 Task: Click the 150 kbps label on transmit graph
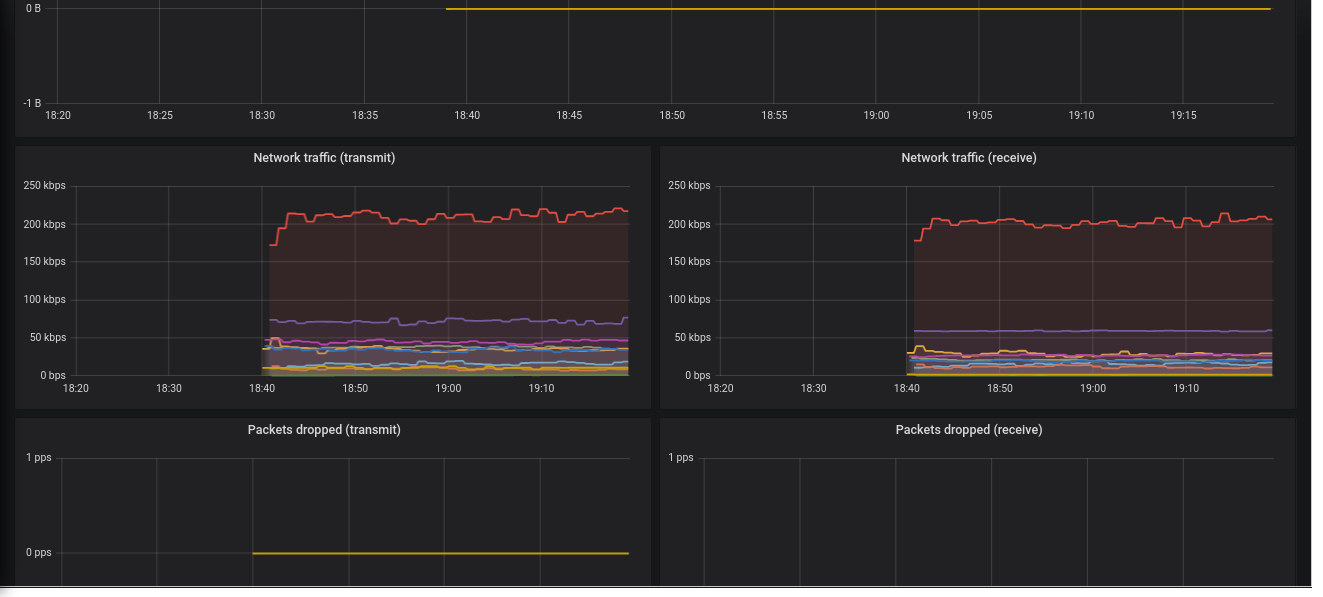pyautogui.click(x=44, y=262)
